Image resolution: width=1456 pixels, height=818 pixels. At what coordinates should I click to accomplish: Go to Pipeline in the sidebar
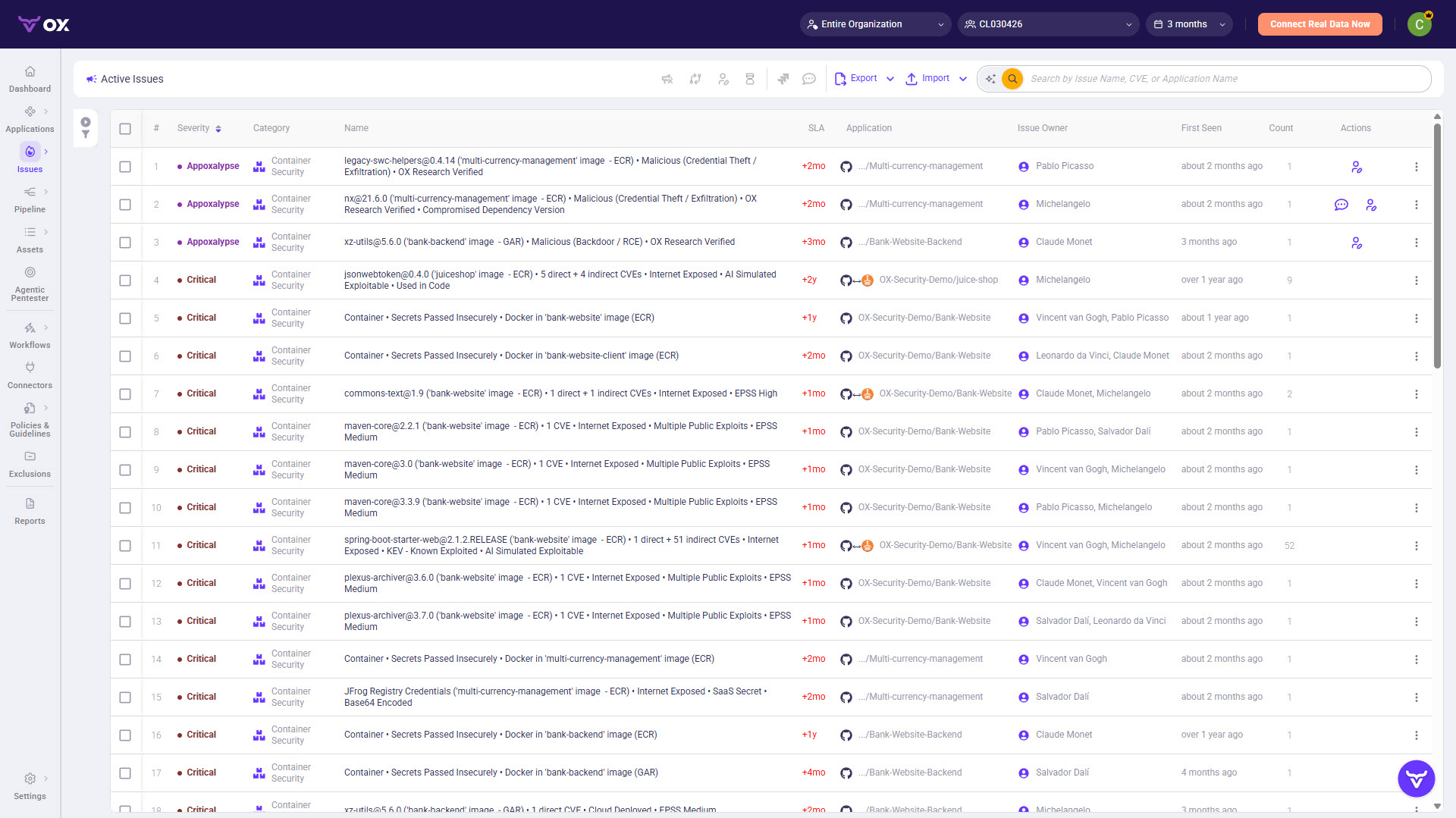click(x=30, y=199)
